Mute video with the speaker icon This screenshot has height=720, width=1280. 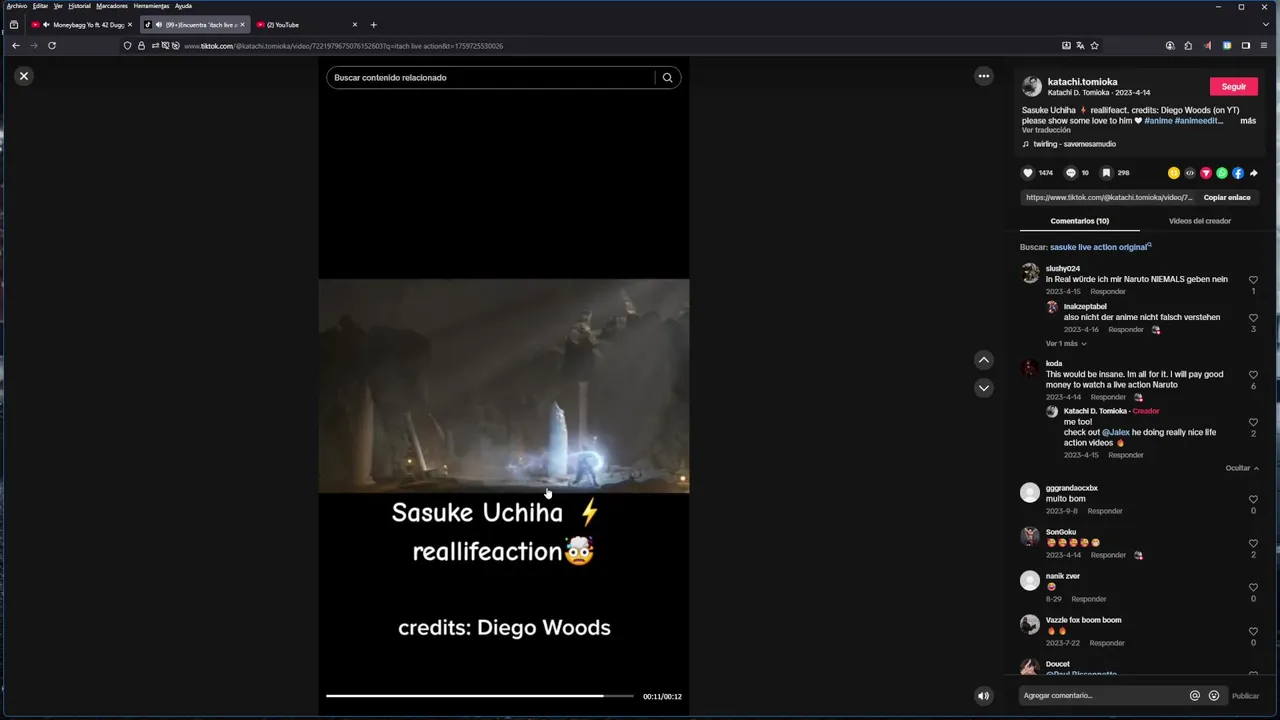tap(984, 696)
